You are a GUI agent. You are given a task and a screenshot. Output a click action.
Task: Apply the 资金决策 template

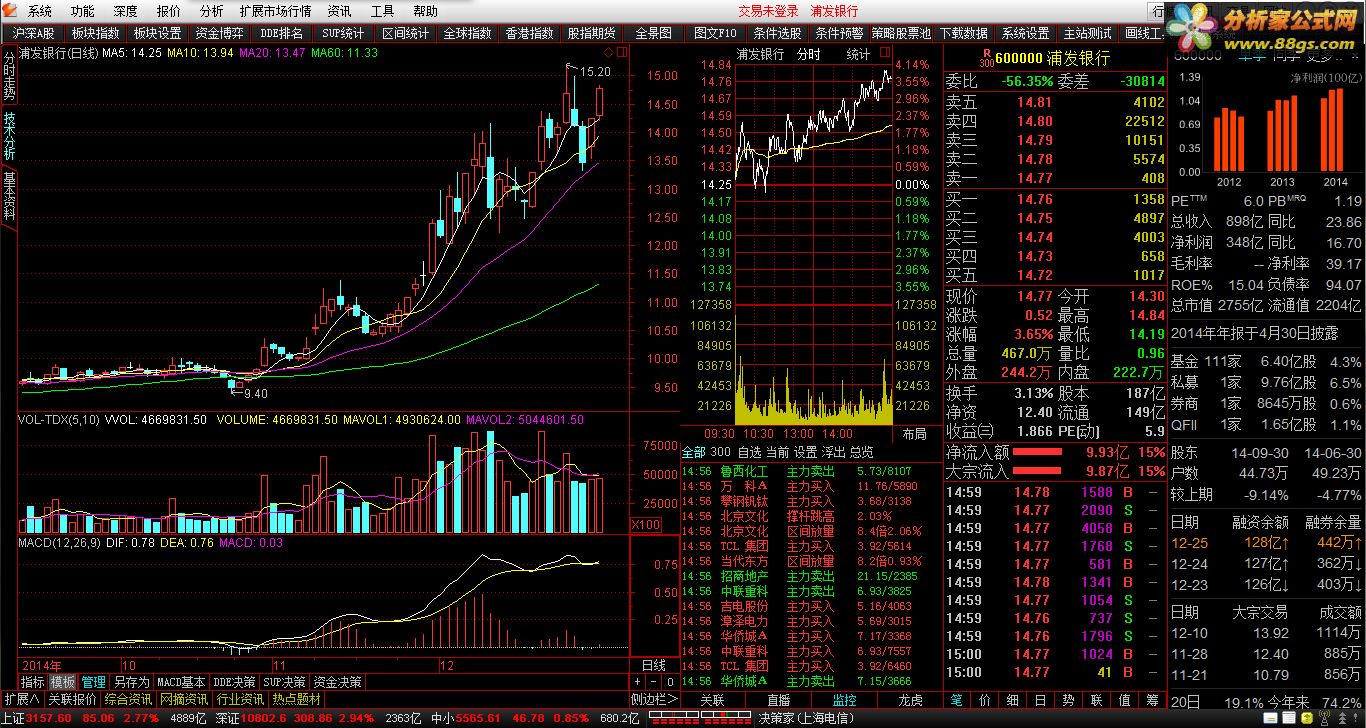pyautogui.click(x=338, y=682)
